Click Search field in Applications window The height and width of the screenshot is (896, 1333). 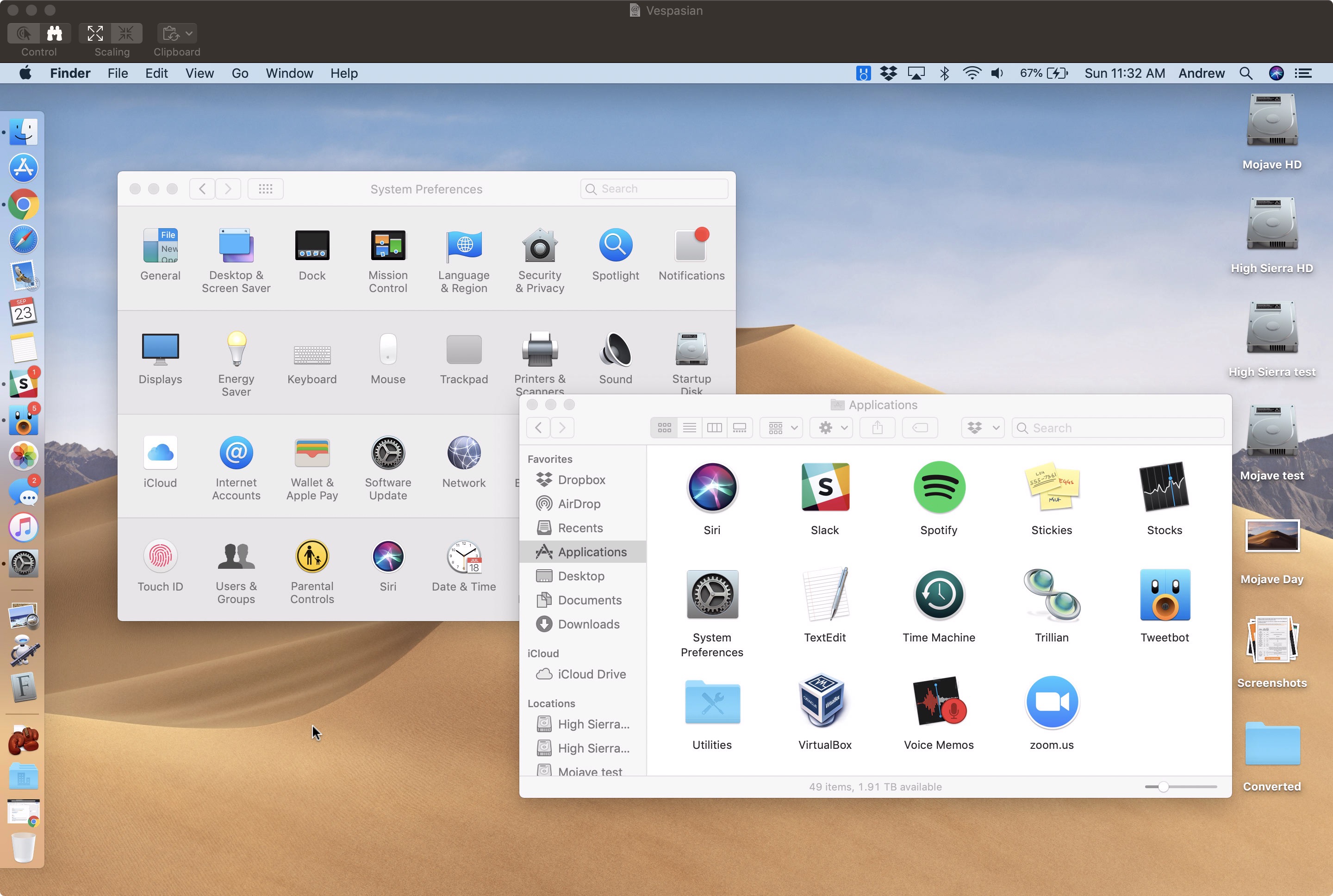tap(1116, 427)
